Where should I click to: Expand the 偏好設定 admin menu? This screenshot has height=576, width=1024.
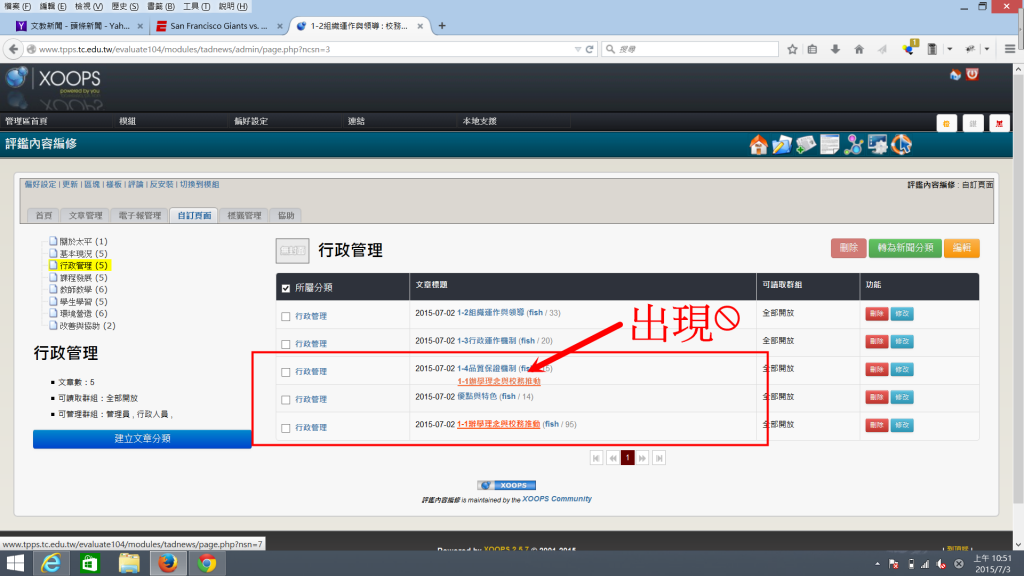[x=250, y=121]
